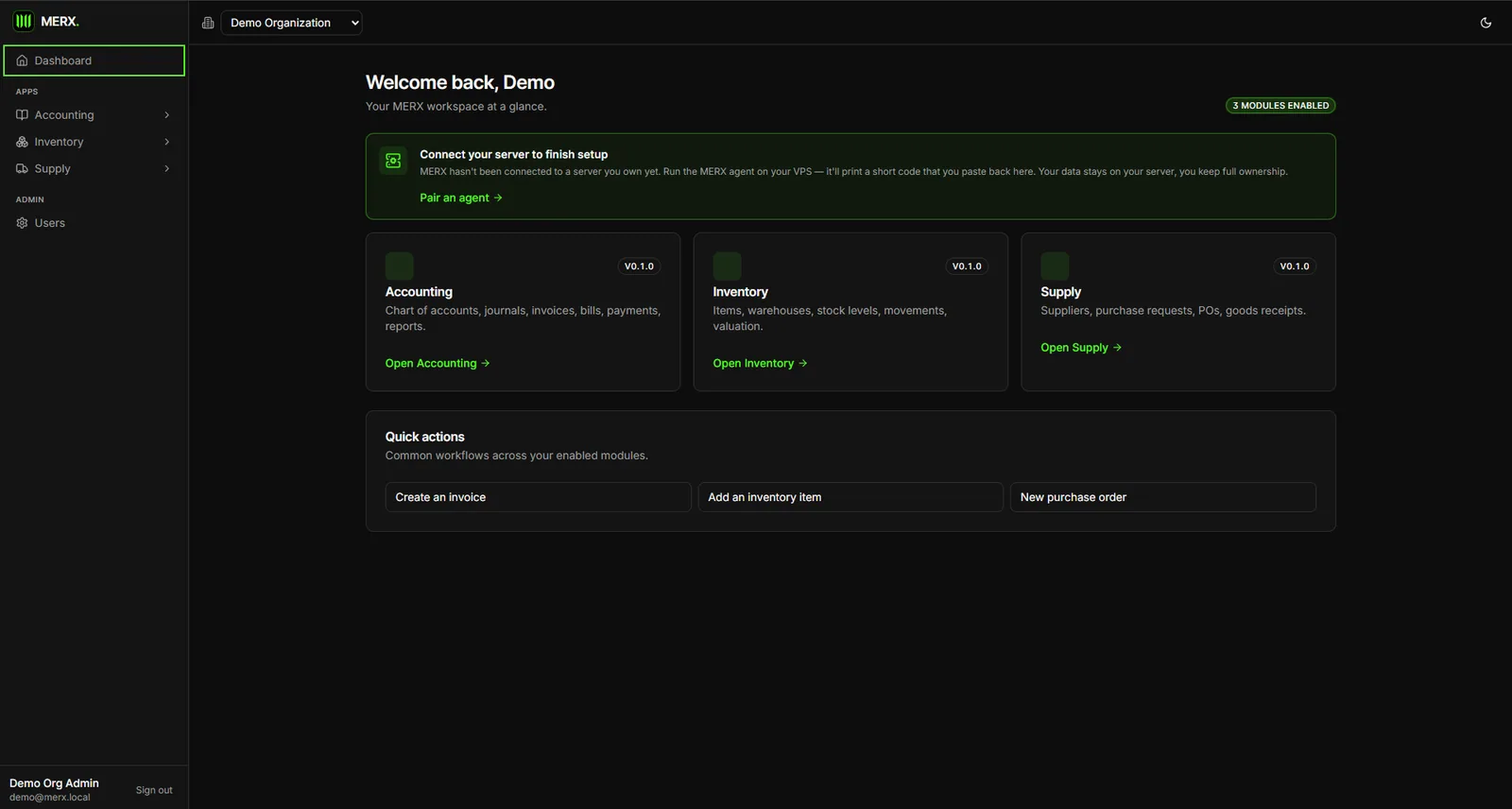1512x809 pixels.
Task: Open the Demo Organization dropdown
Action: (291, 23)
